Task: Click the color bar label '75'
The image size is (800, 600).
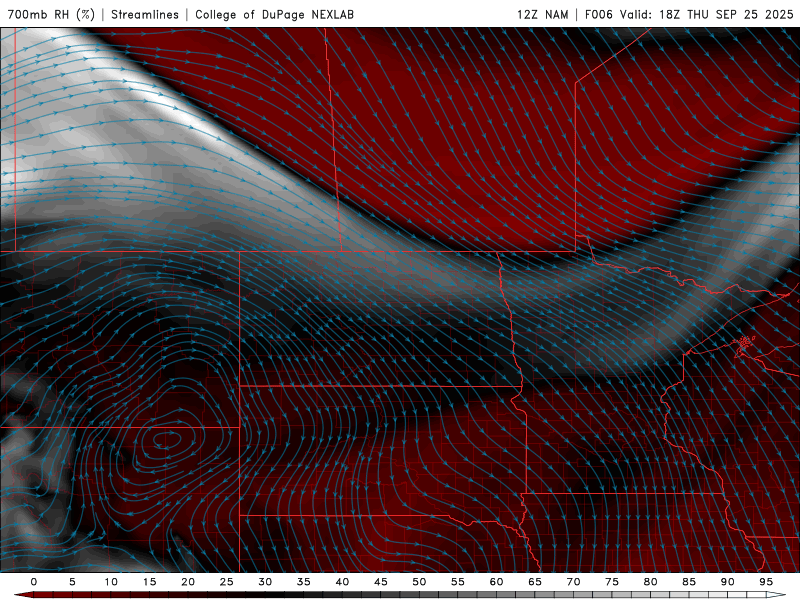Action: pyautogui.click(x=612, y=582)
